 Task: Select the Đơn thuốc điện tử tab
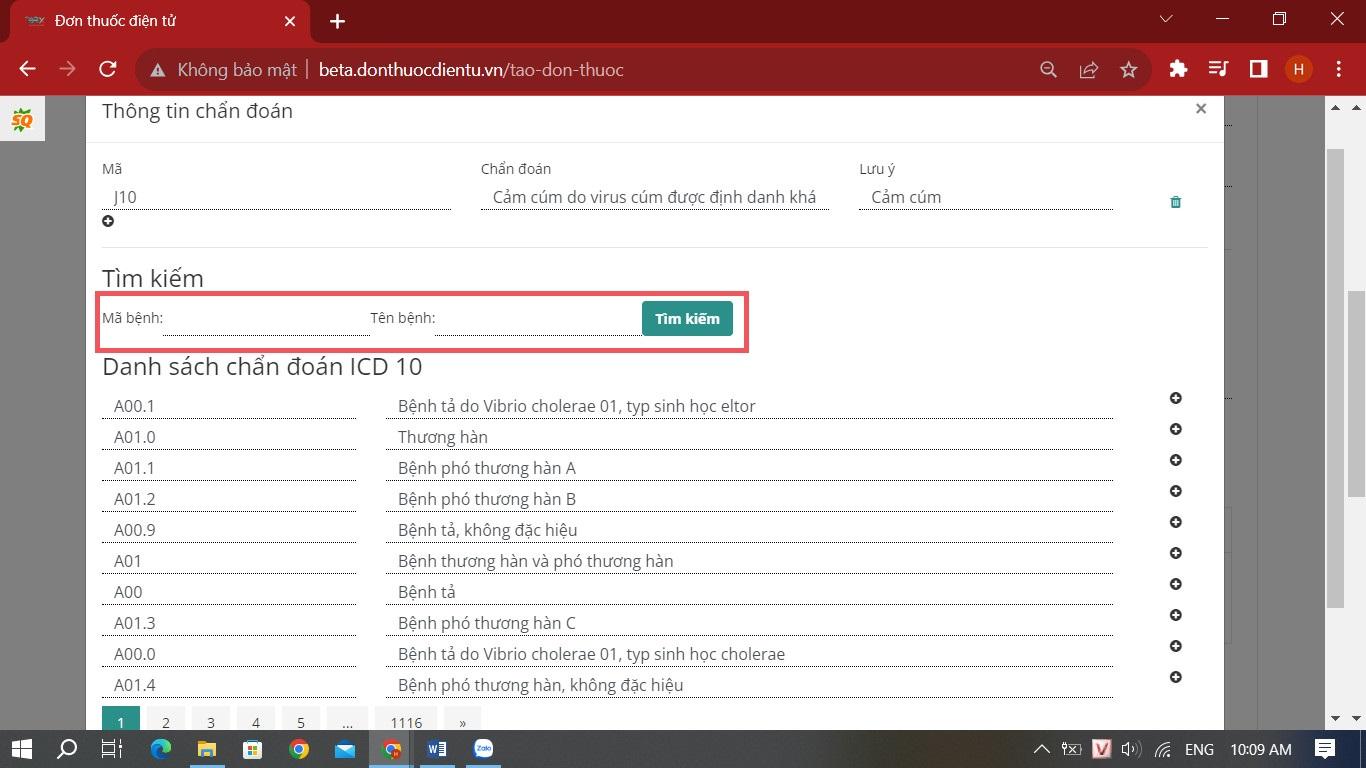[x=161, y=21]
